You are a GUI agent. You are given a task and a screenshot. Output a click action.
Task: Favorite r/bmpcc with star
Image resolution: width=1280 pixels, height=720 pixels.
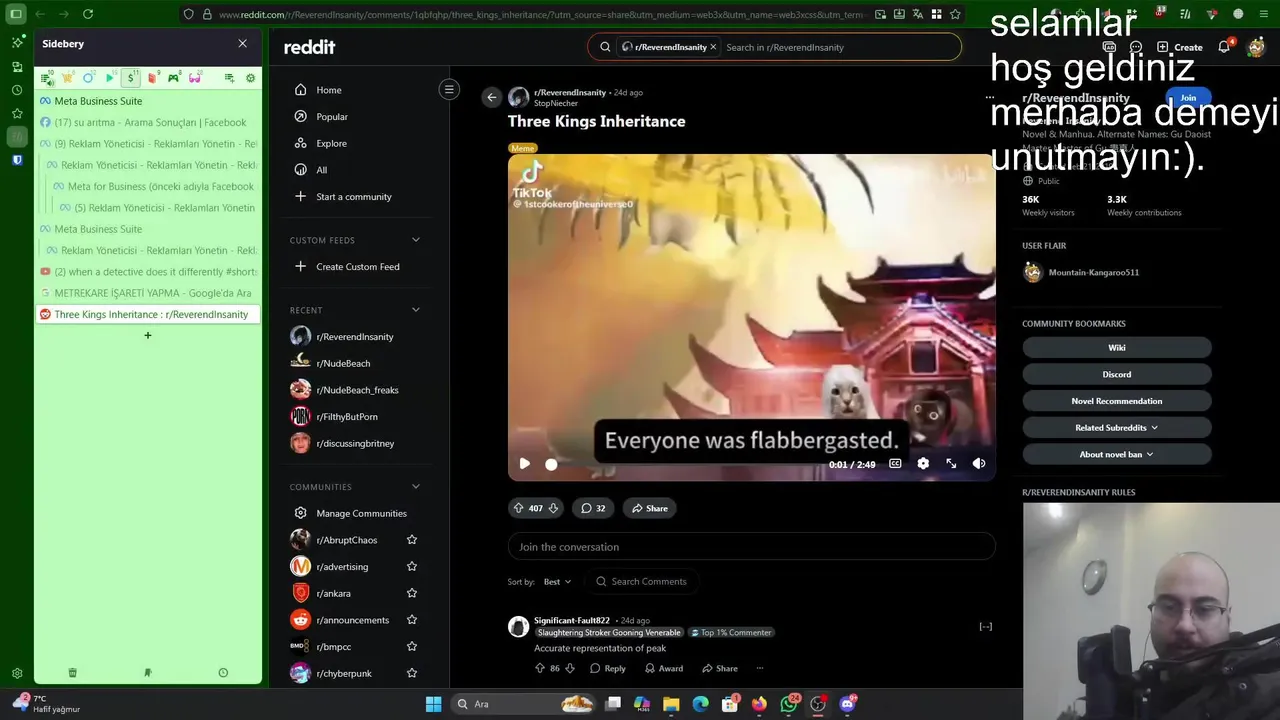(412, 646)
